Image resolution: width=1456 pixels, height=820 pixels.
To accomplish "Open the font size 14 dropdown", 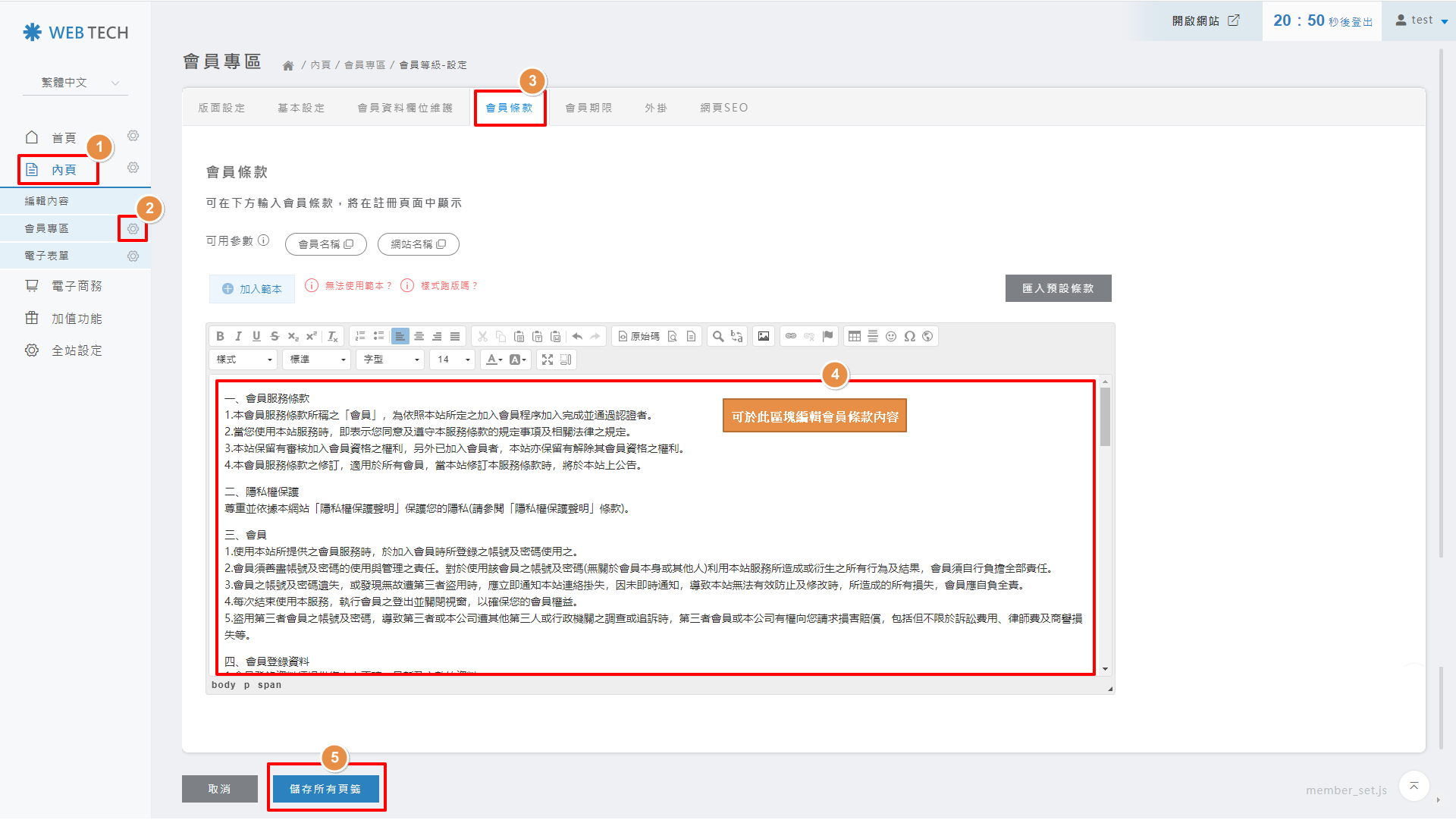I will click(x=453, y=360).
